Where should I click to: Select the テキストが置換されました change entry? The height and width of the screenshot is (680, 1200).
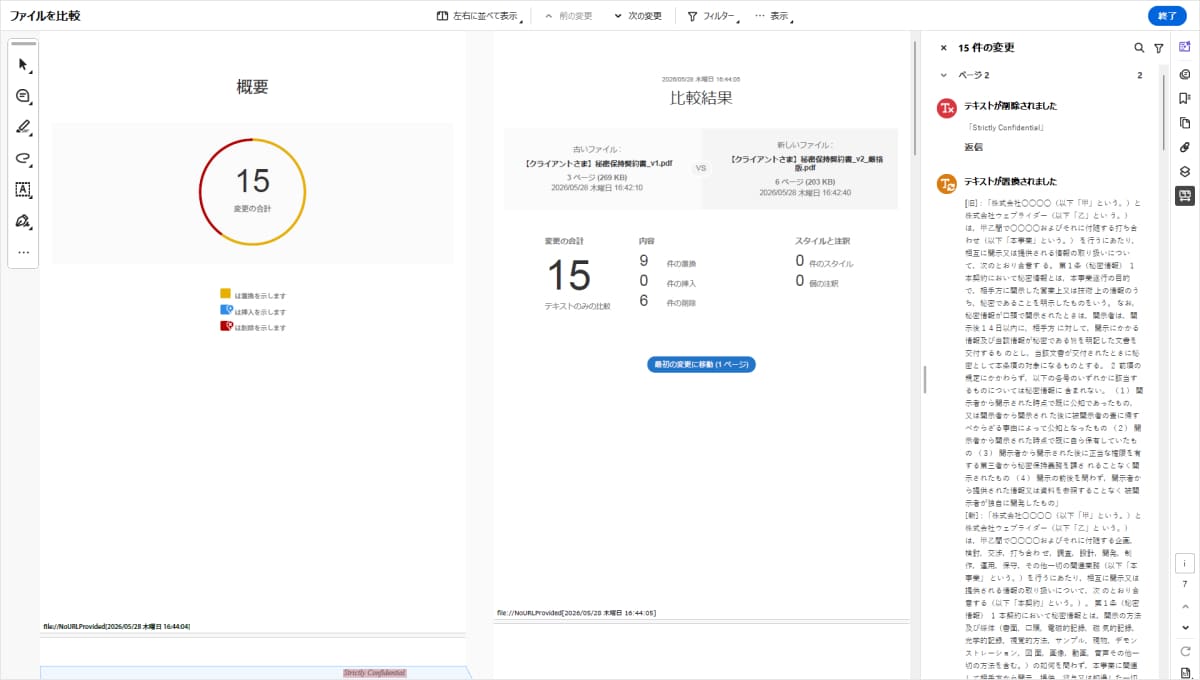tap(1010, 182)
